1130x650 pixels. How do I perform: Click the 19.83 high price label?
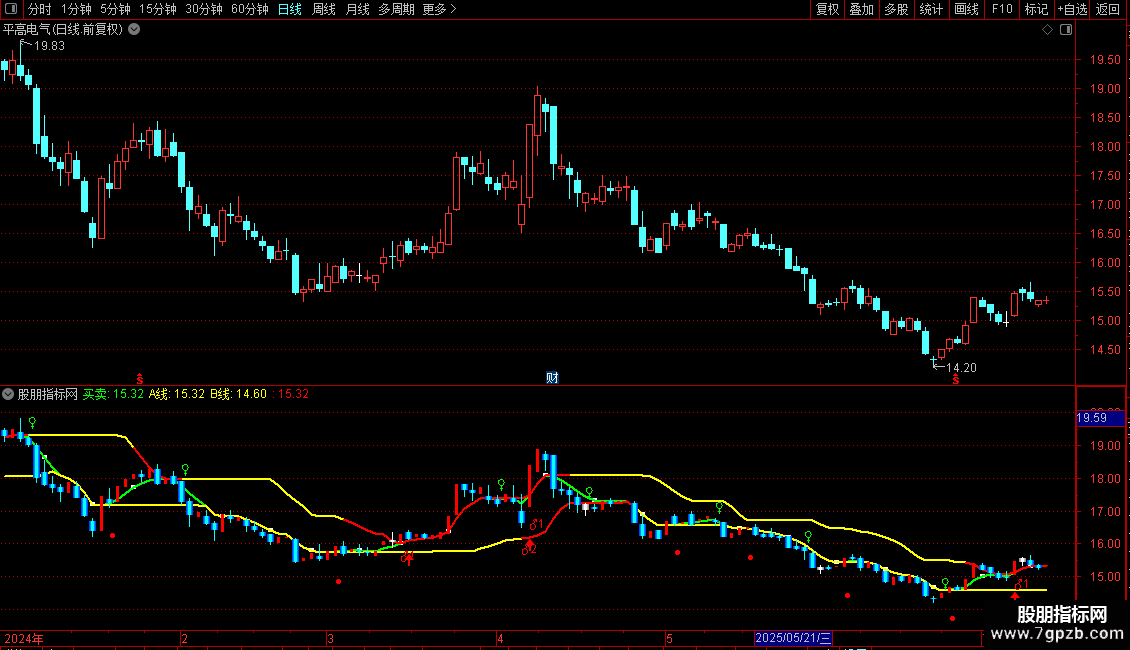click(x=49, y=46)
